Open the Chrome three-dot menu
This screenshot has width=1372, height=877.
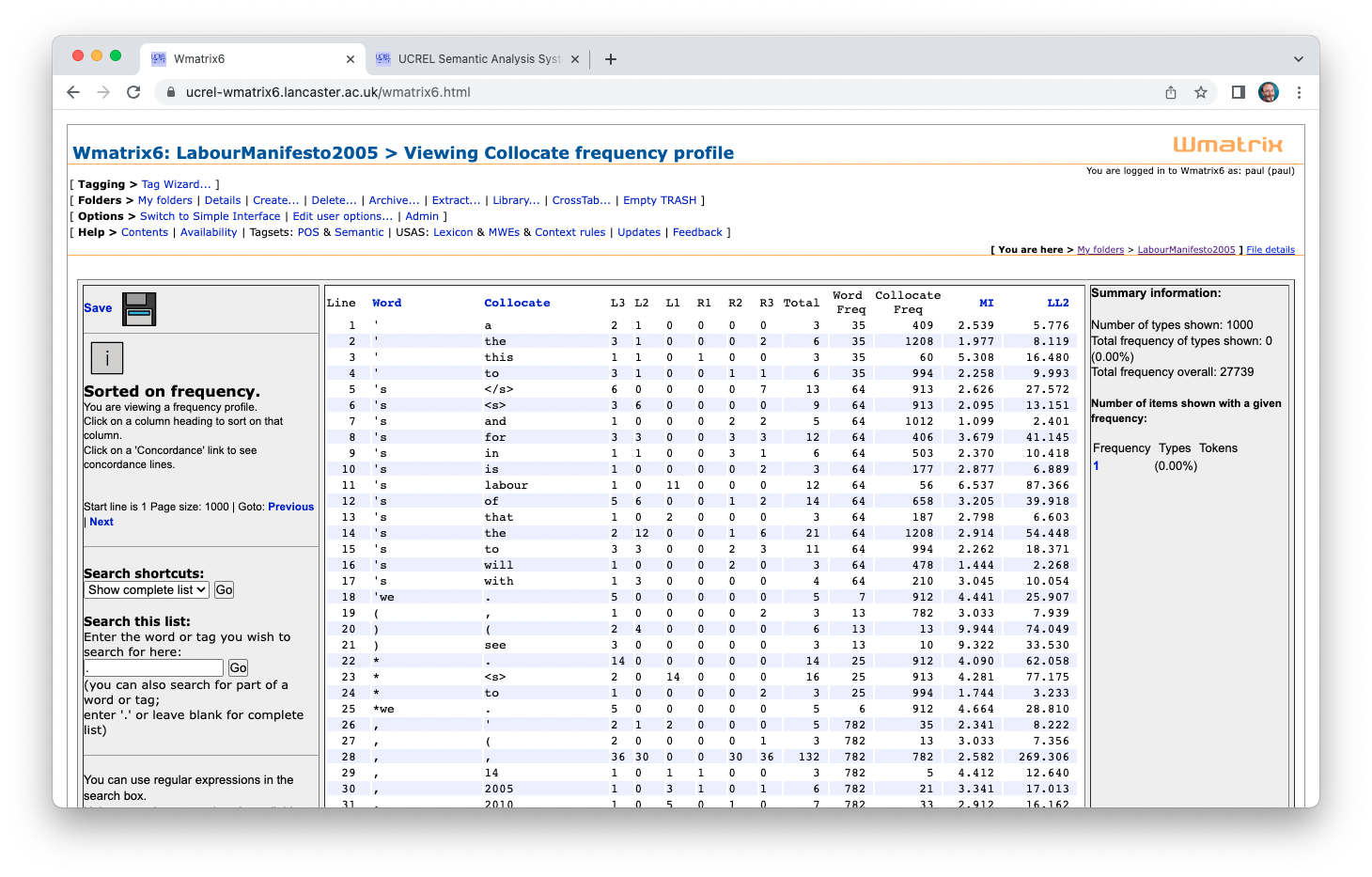click(x=1299, y=92)
